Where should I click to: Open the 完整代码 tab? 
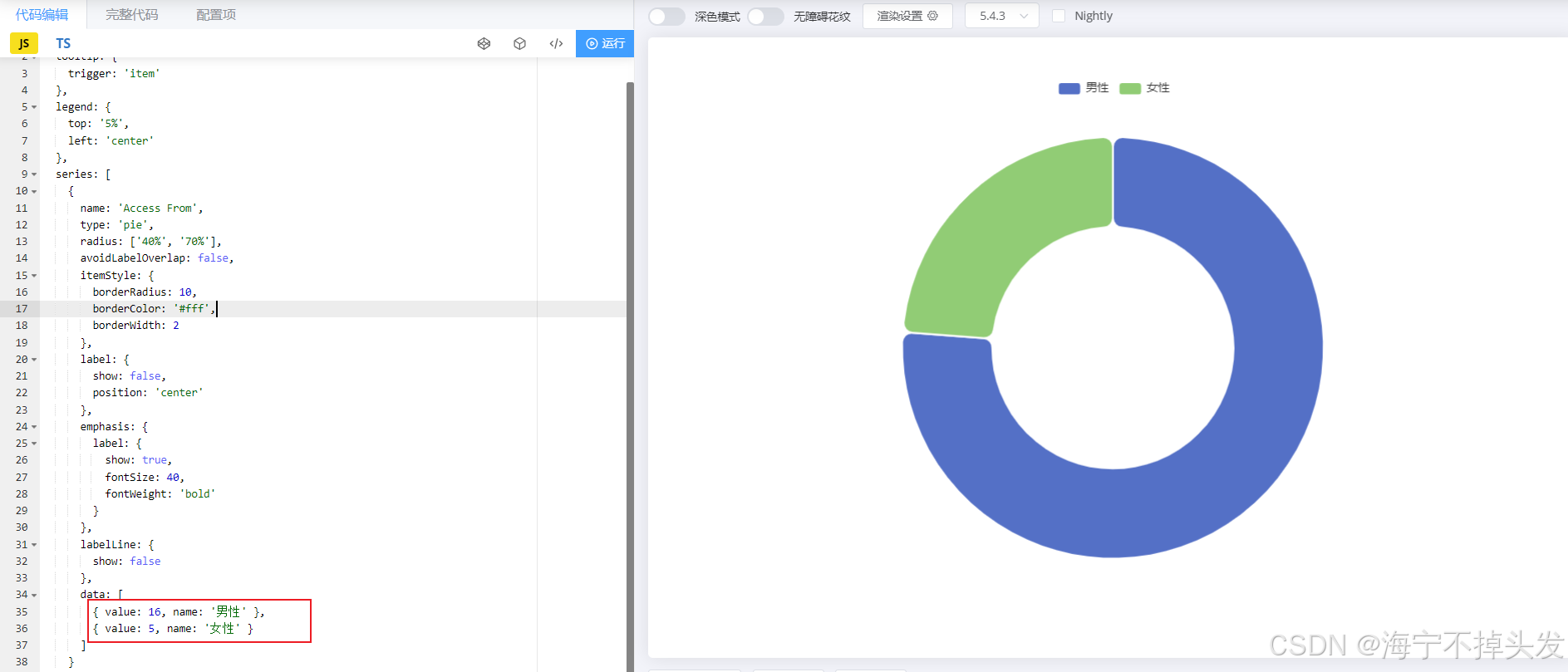coord(132,15)
